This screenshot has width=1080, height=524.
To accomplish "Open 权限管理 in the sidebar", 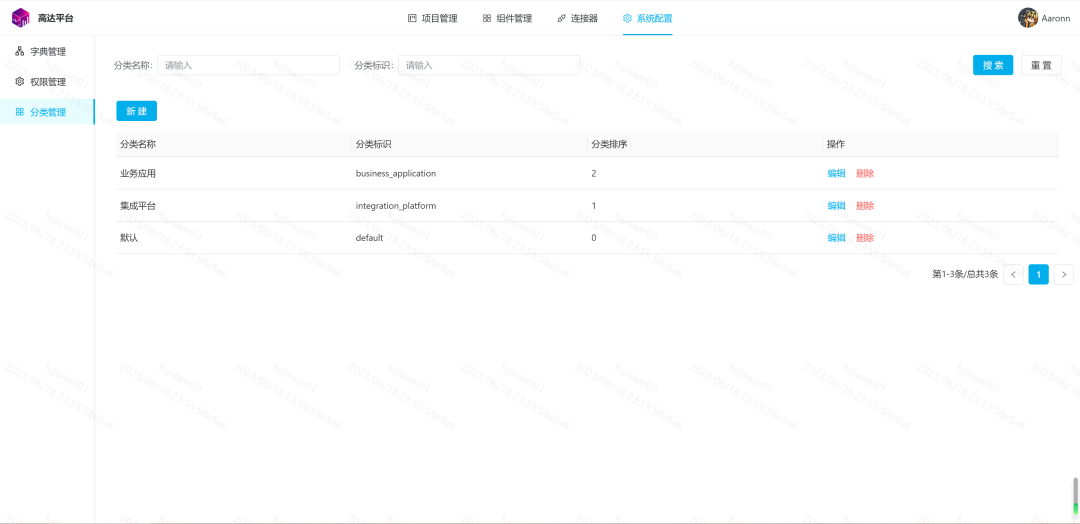I will (x=47, y=82).
